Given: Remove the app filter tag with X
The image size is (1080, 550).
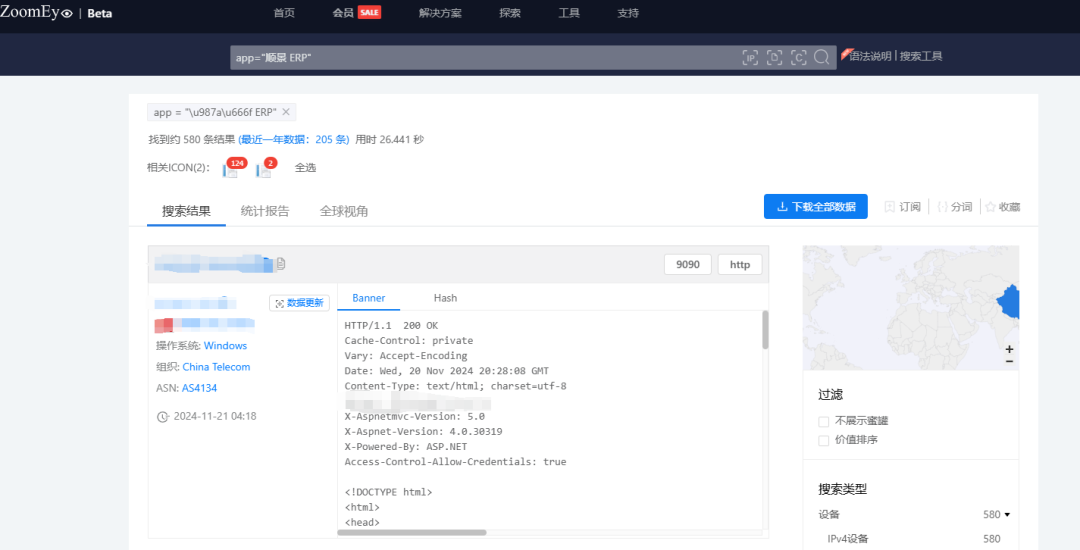Looking at the screenshot, I should [286, 112].
